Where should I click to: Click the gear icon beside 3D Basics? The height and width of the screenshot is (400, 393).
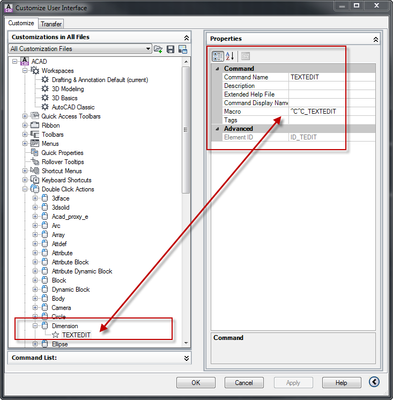(x=45, y=98)
